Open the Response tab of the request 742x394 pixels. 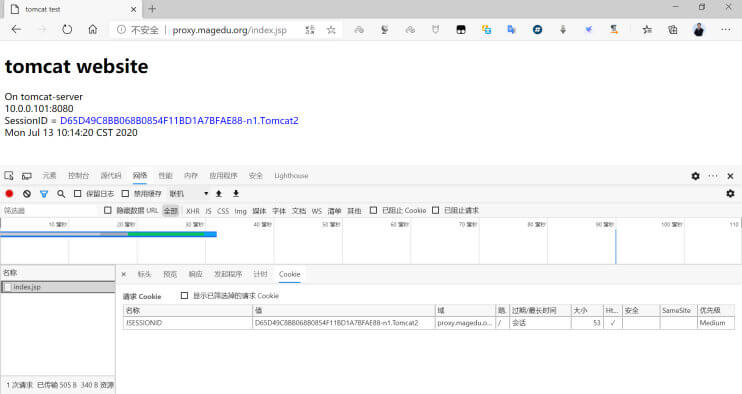coord(195,274)
